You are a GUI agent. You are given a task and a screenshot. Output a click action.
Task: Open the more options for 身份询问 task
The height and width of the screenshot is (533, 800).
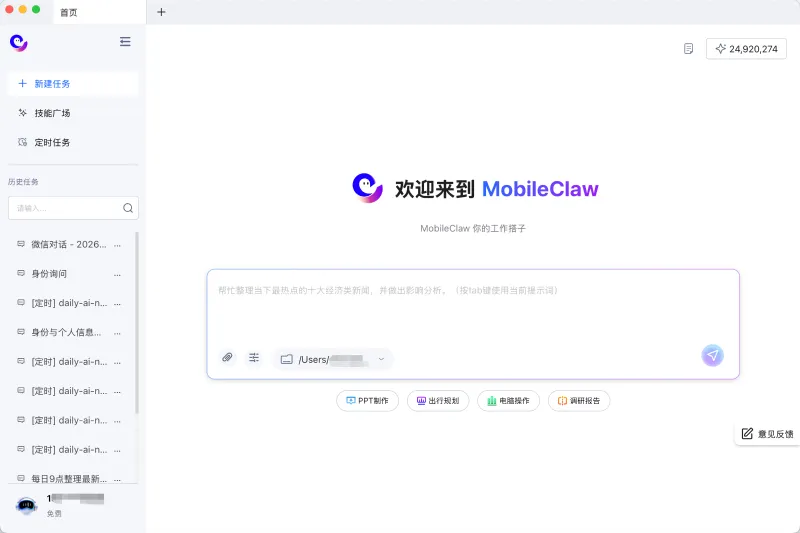(117, 274)
